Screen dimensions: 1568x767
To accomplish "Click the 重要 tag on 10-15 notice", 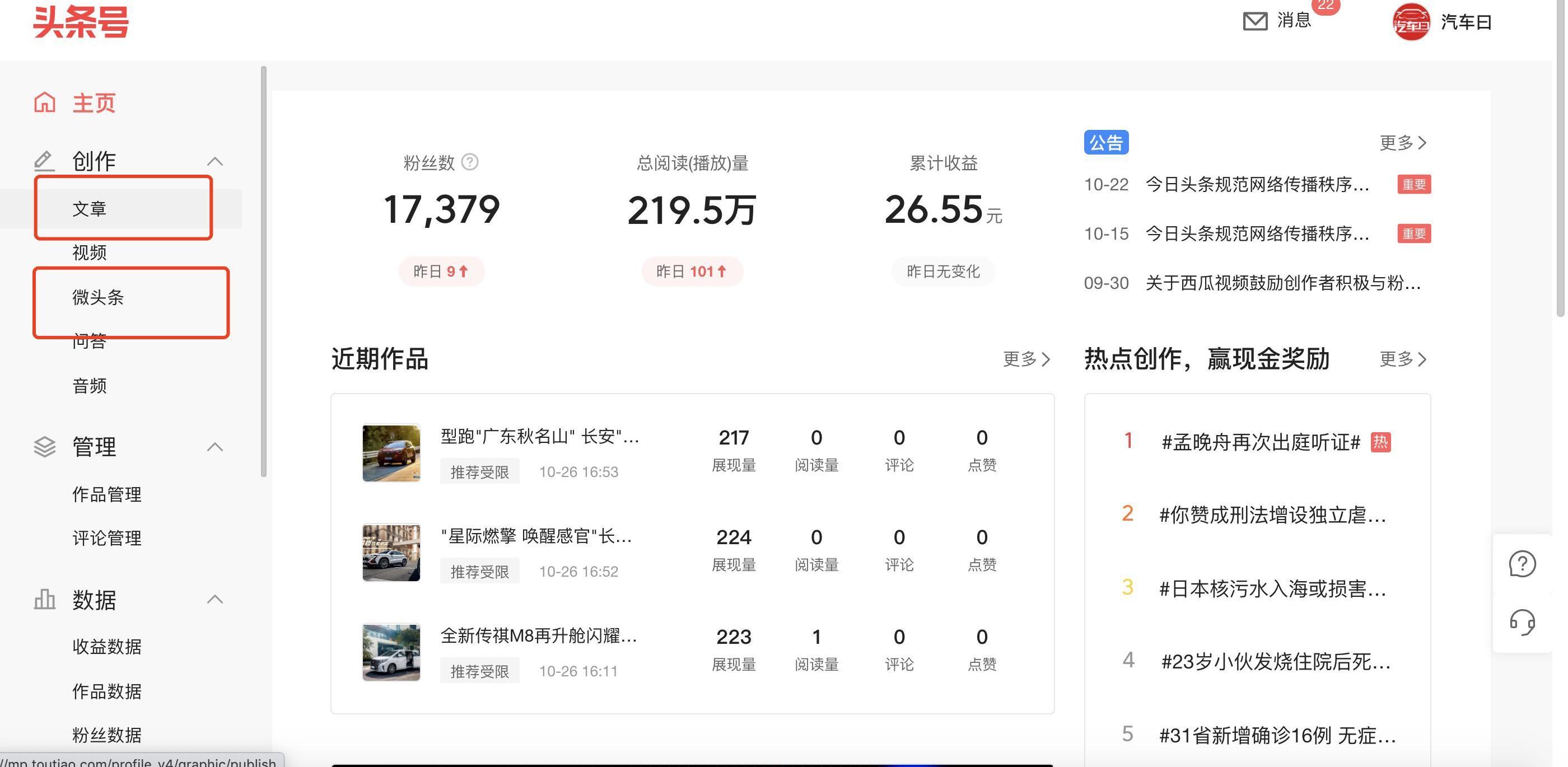I will [x=1414, y=234].
